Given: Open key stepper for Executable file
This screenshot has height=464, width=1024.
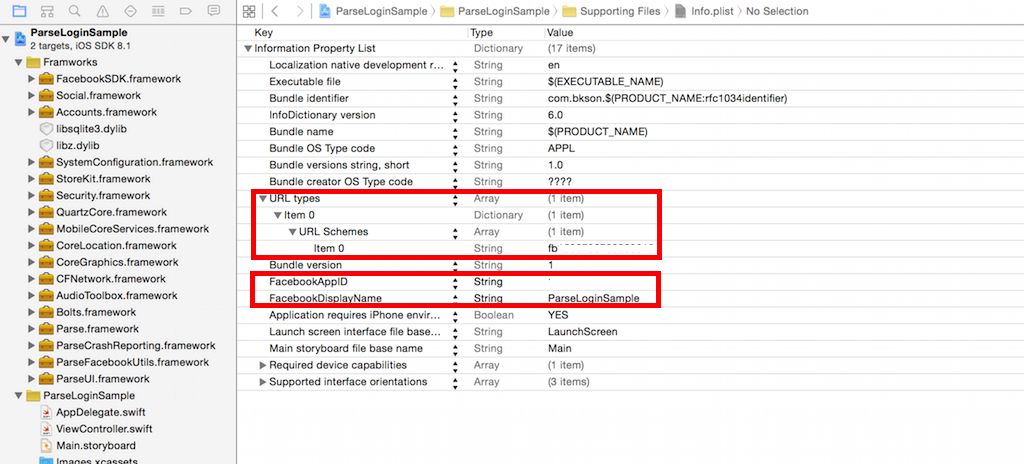Looking at the screenshot, I should [455, 82].
